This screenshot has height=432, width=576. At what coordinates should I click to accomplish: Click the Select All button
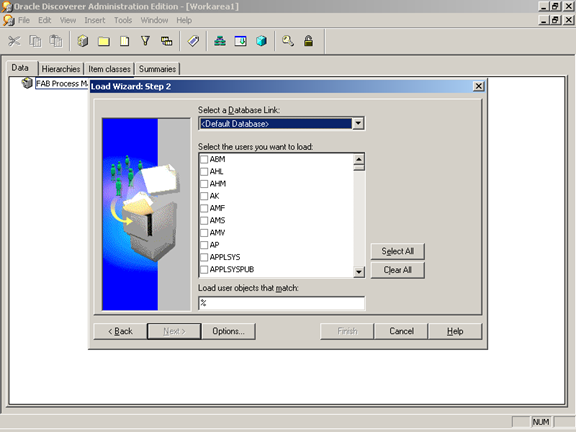397,251
